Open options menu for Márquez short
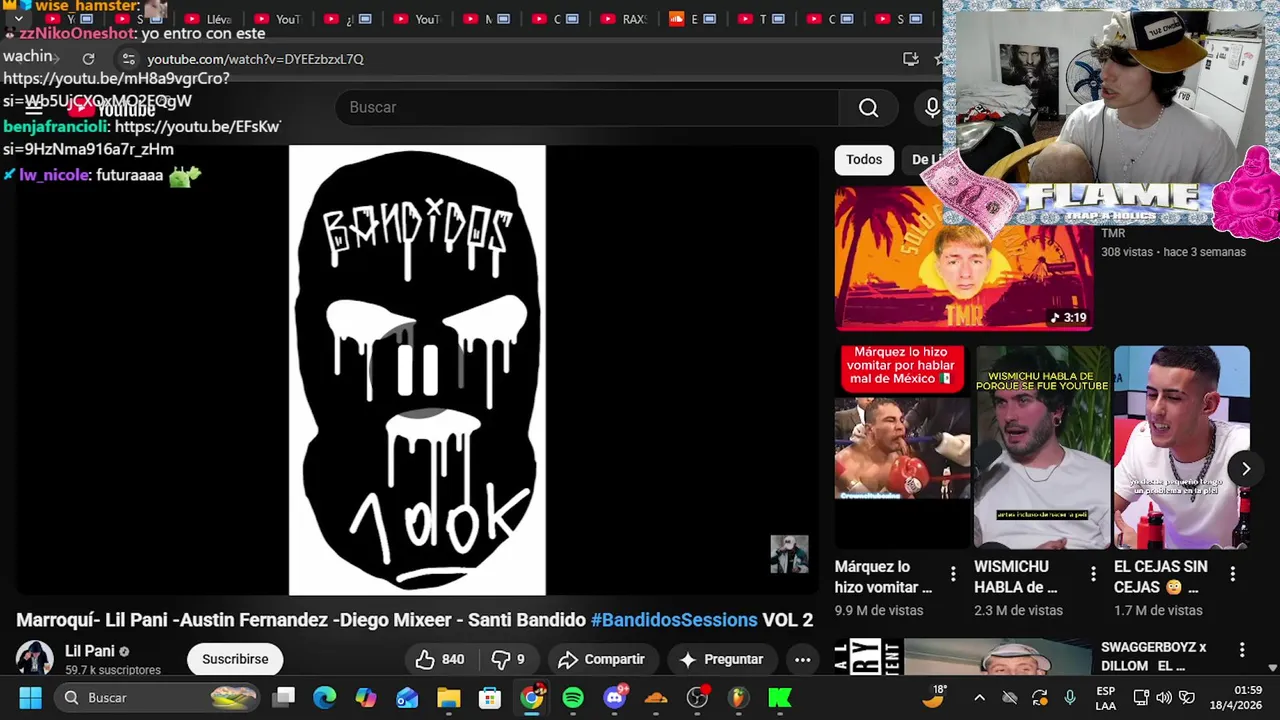The width and height of the screenshot is (1280, 720). tap(953, 574)
